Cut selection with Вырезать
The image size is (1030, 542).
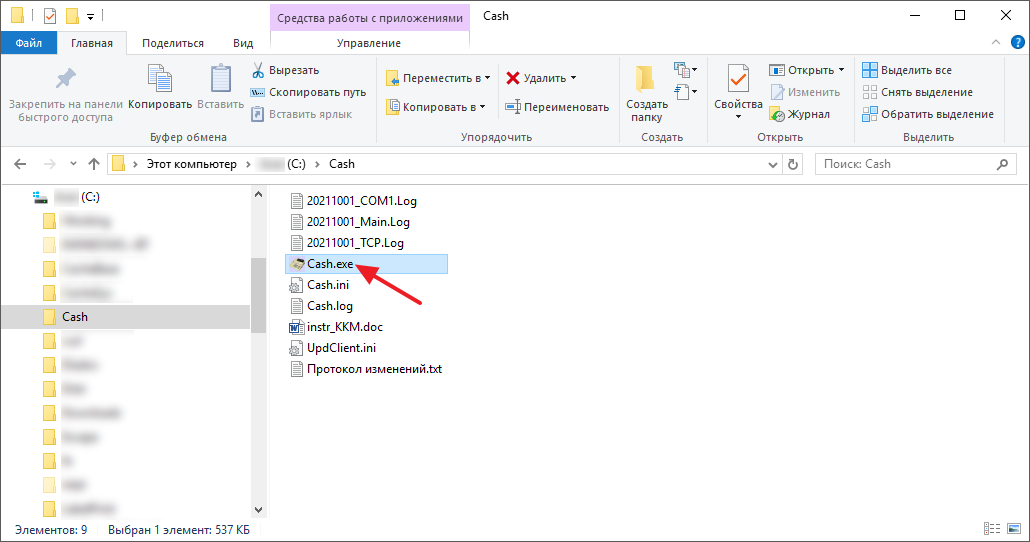click(x=286, y=70)
